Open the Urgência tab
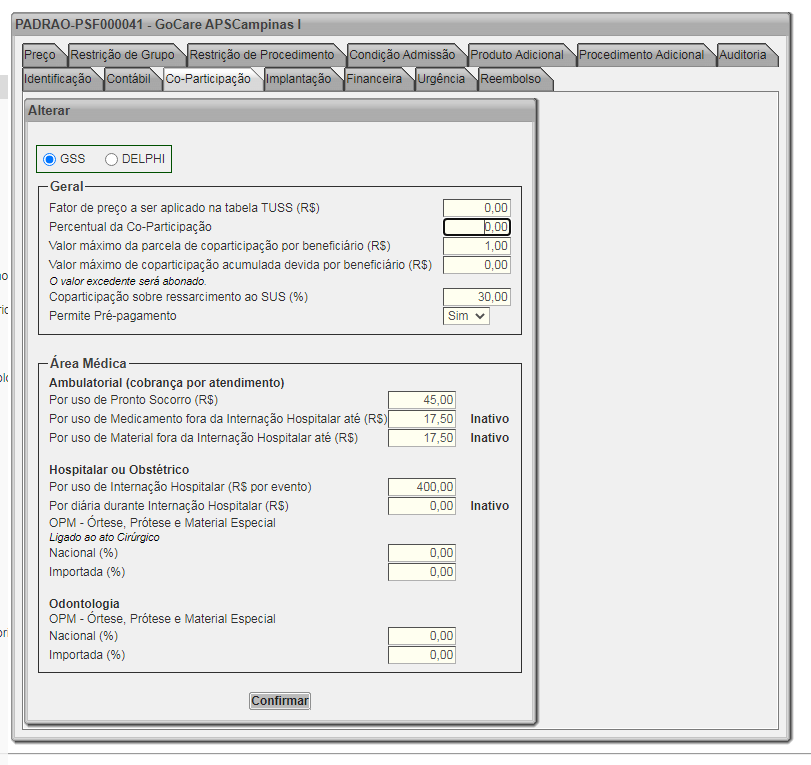The width and height of the screenshot is (811, 765). 441,79
